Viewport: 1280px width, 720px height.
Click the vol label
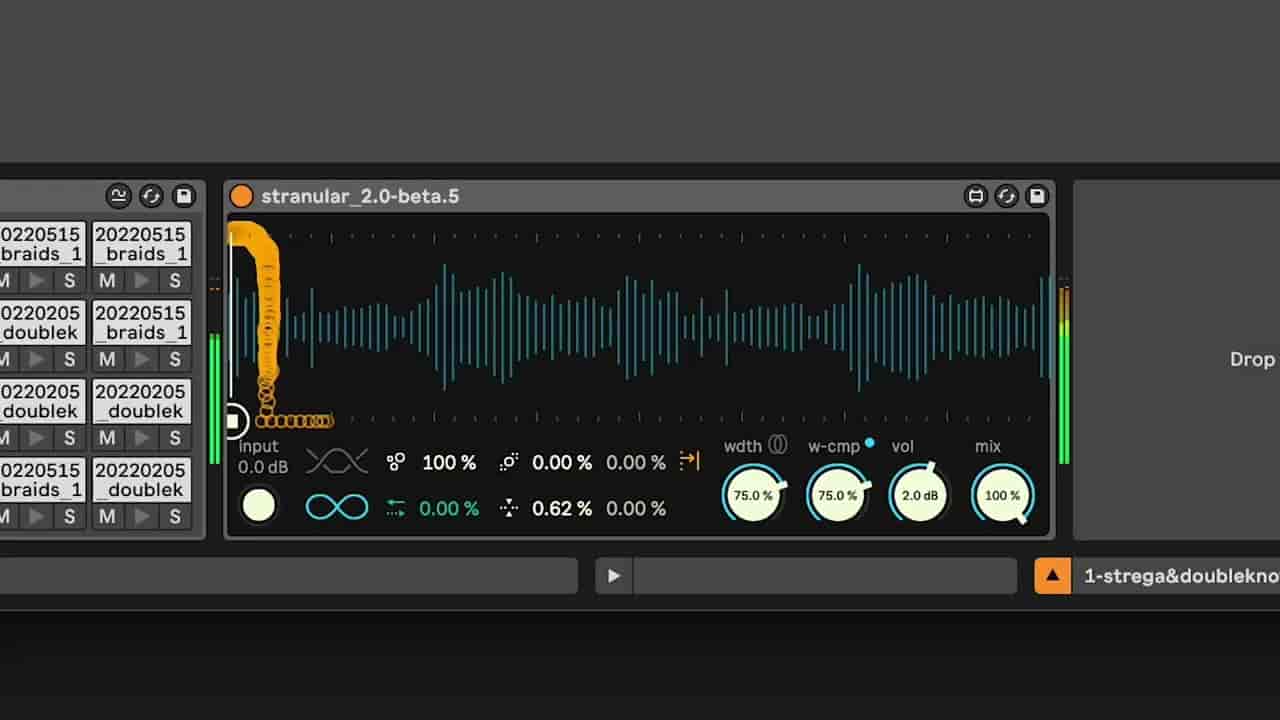[x=903, y=447]
